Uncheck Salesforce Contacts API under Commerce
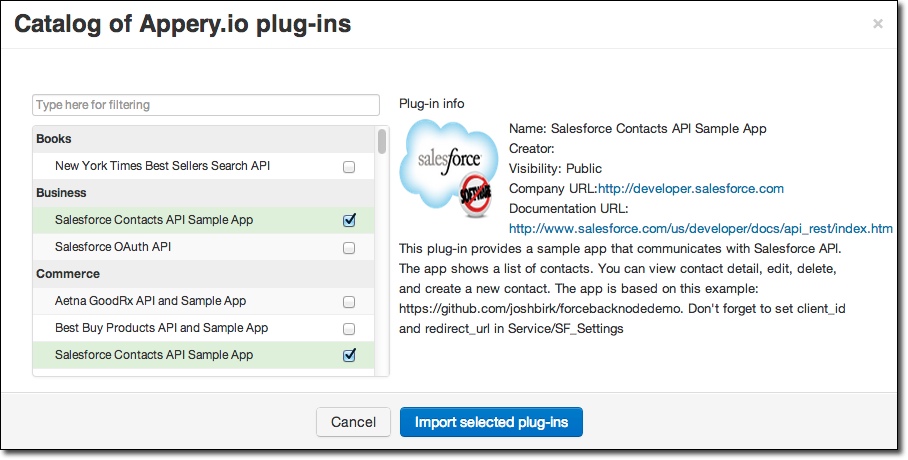The width and height of the screenshot is (908, 460). (x=349, y=355)
